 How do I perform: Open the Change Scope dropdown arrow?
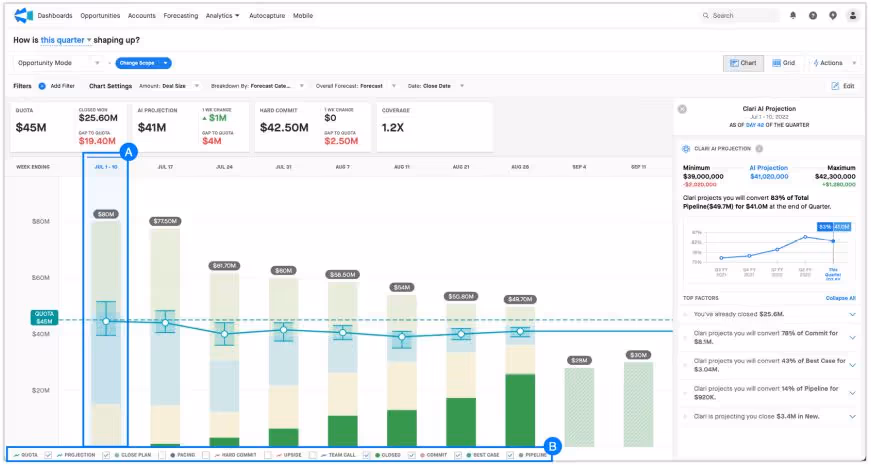165,63
